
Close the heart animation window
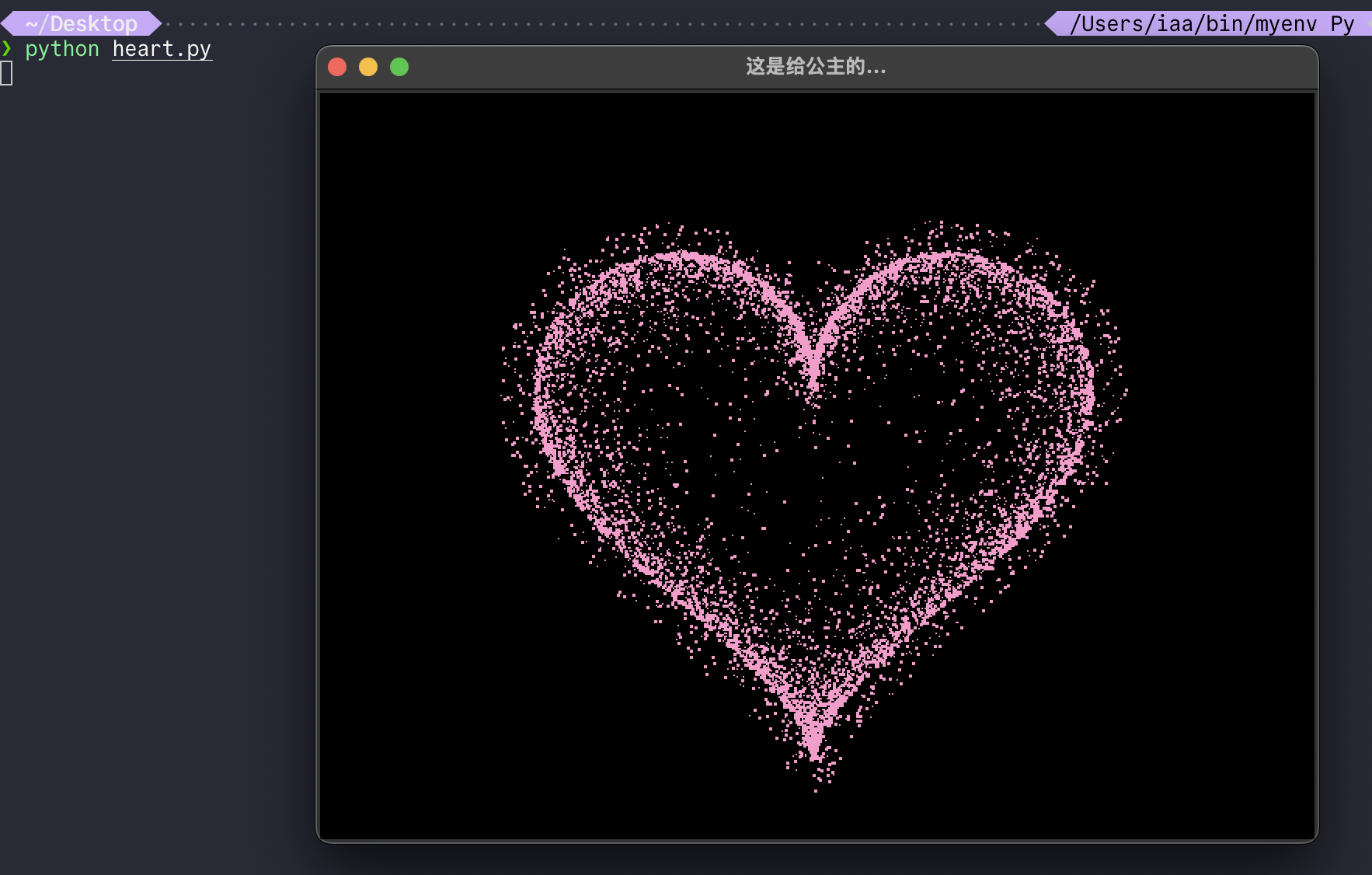[337, 68]
